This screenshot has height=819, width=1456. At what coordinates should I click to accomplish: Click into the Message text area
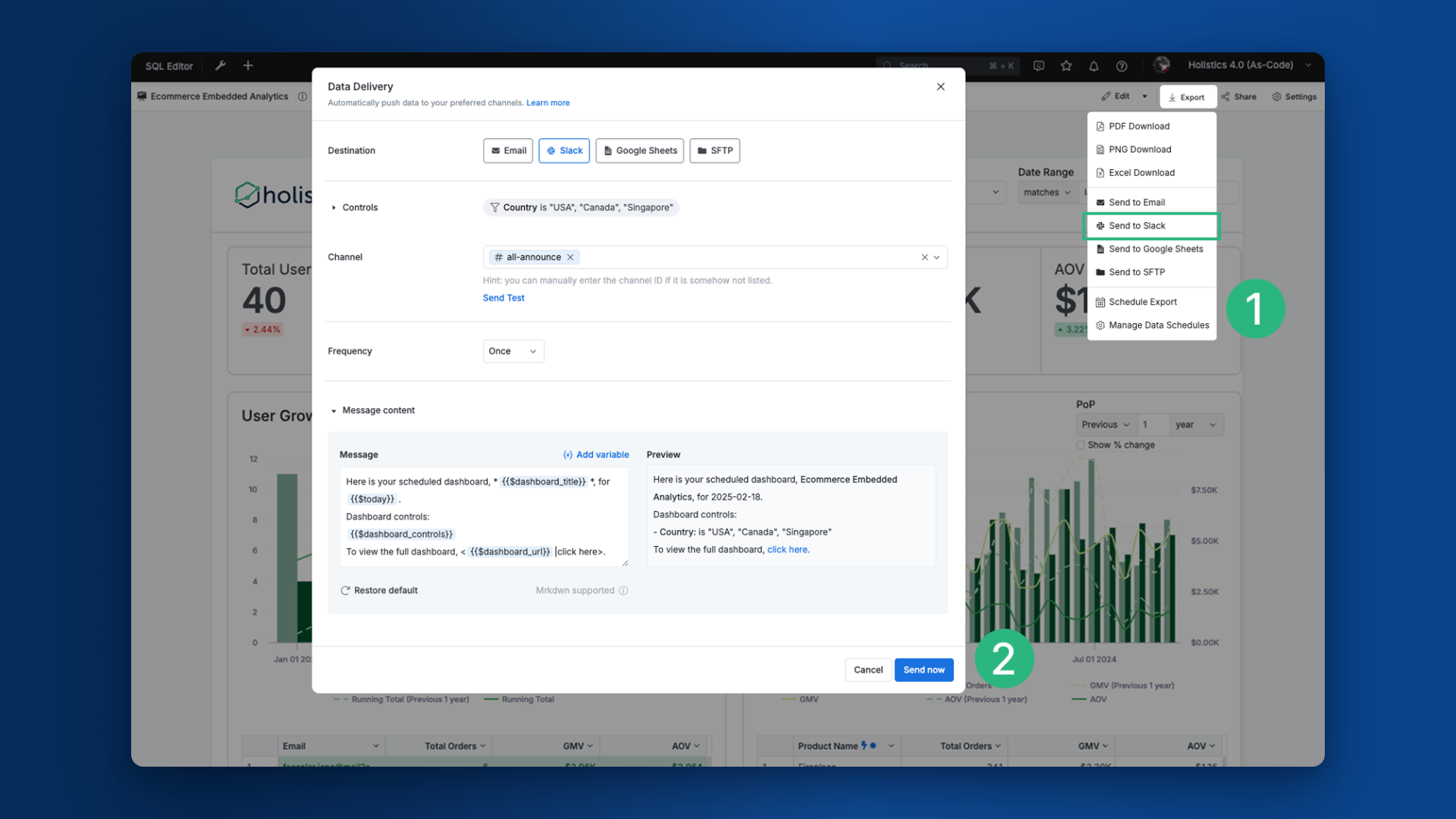[484, 516]
